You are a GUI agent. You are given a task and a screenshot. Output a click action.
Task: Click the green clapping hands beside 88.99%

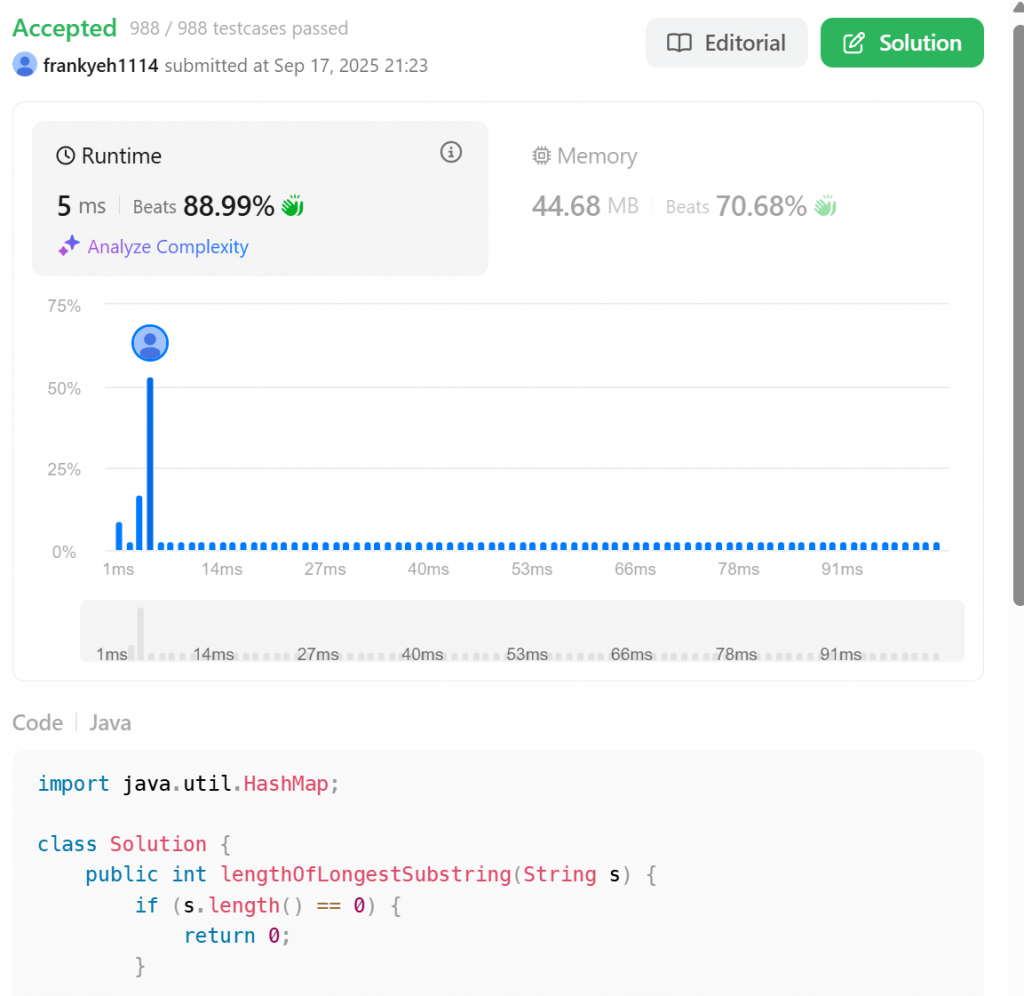[292, 207]
